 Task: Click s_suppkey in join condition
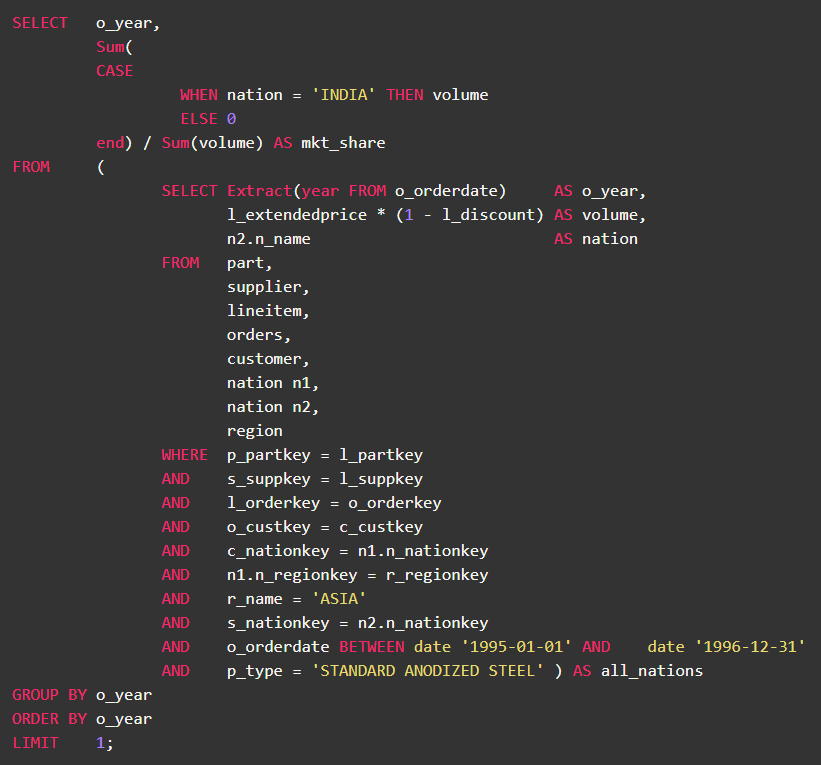pos(269,479)
